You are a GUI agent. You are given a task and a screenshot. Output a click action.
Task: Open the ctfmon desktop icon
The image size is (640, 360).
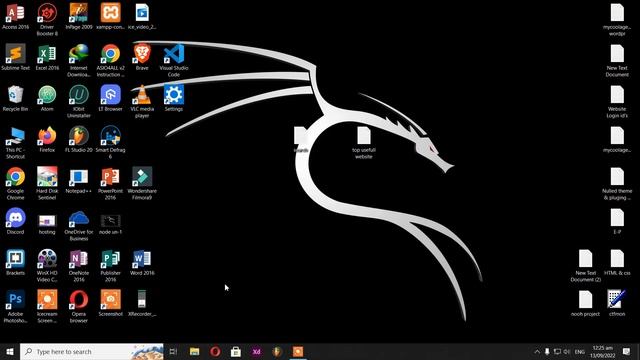point(617,303)
